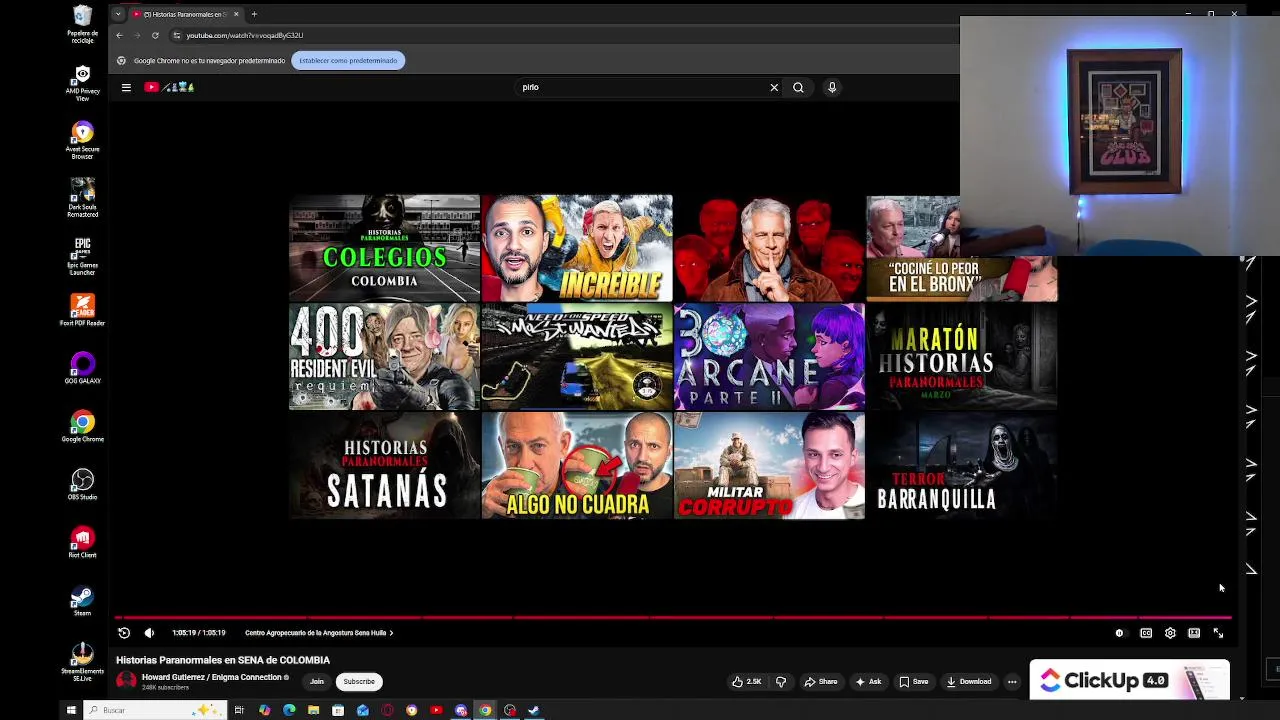Toggle closed captions in player
This screenshot has height=720, width=1280.
coord(1146,633)
